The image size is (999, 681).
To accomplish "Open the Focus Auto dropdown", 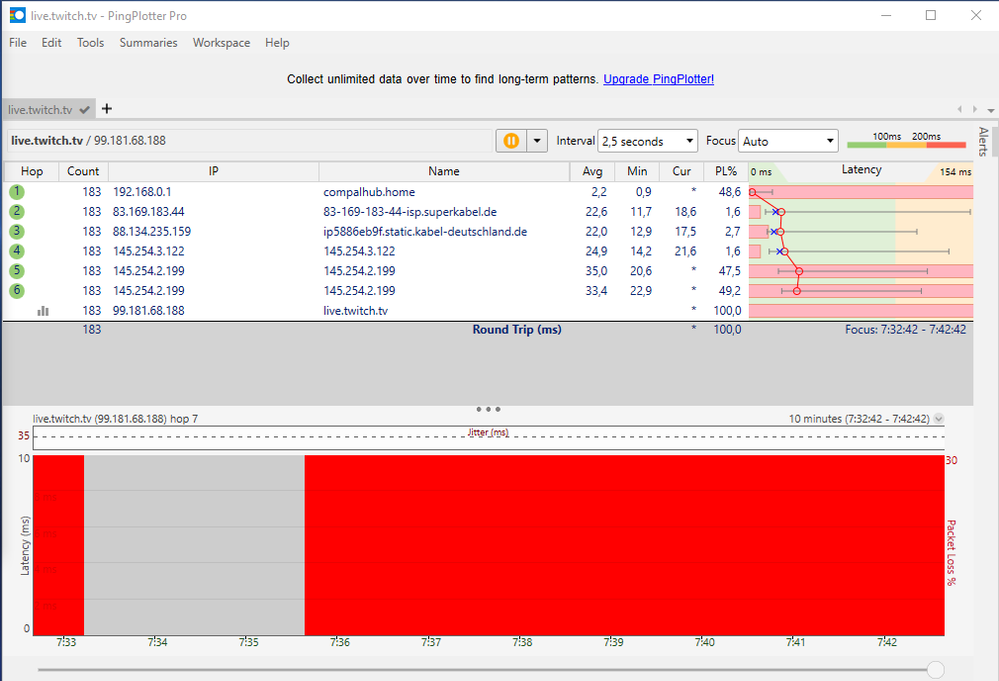I will click(788, 141).
